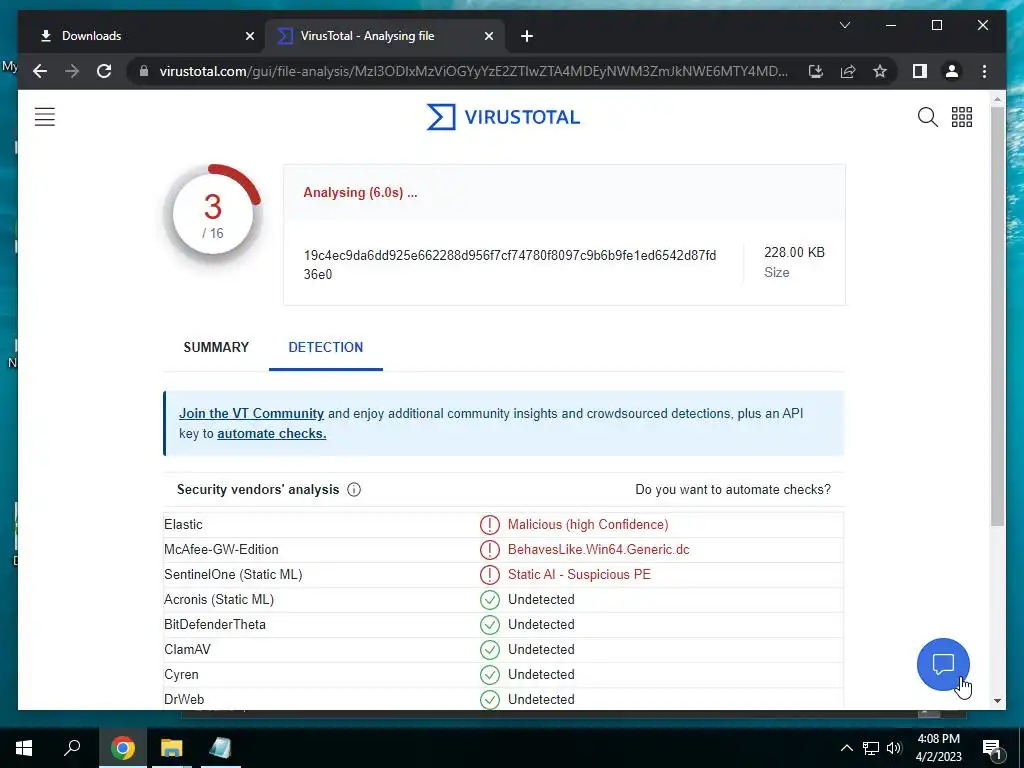Expand the tab search chevron
Image resolution: width=1024 pixels, height=768 pixels.
(844, 25)
